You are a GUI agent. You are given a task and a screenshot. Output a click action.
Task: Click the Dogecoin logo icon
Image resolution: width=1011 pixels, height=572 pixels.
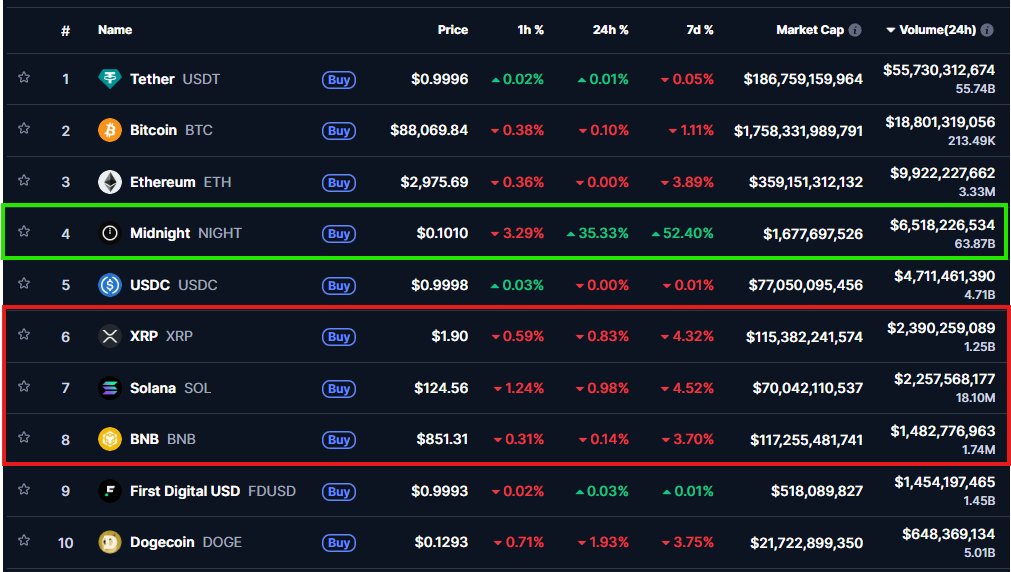click(x=110, y=543)
